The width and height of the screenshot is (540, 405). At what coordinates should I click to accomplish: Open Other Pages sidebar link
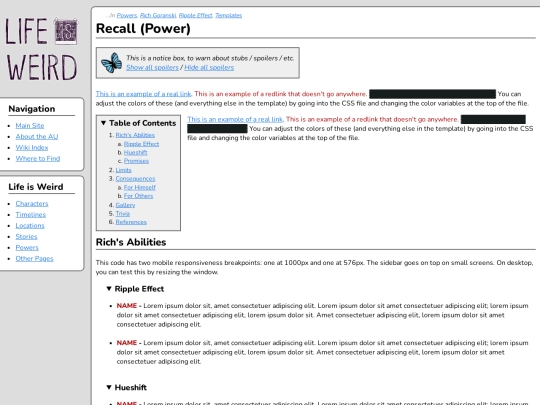coord(34,259)
